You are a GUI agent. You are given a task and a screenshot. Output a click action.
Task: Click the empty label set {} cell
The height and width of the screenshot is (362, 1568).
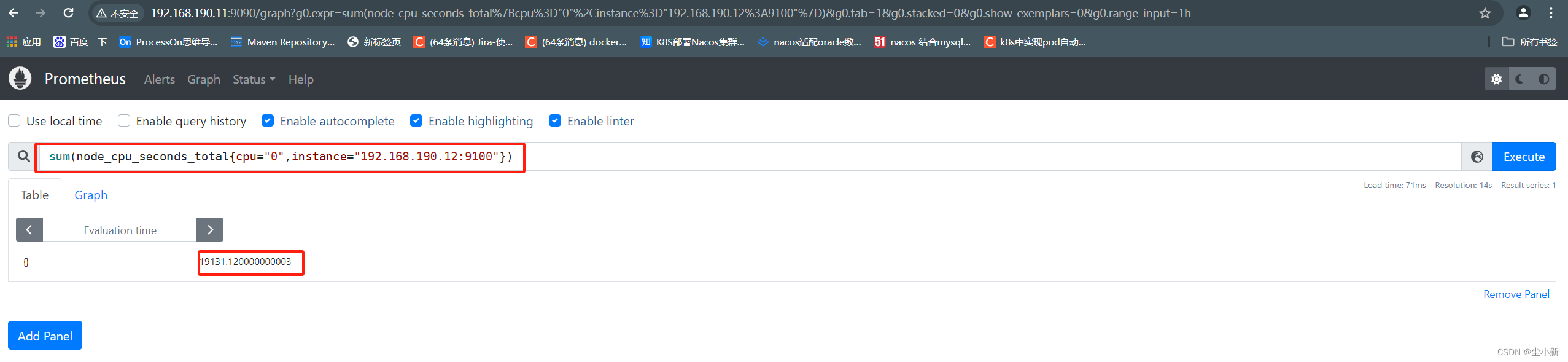pos(26,262)
